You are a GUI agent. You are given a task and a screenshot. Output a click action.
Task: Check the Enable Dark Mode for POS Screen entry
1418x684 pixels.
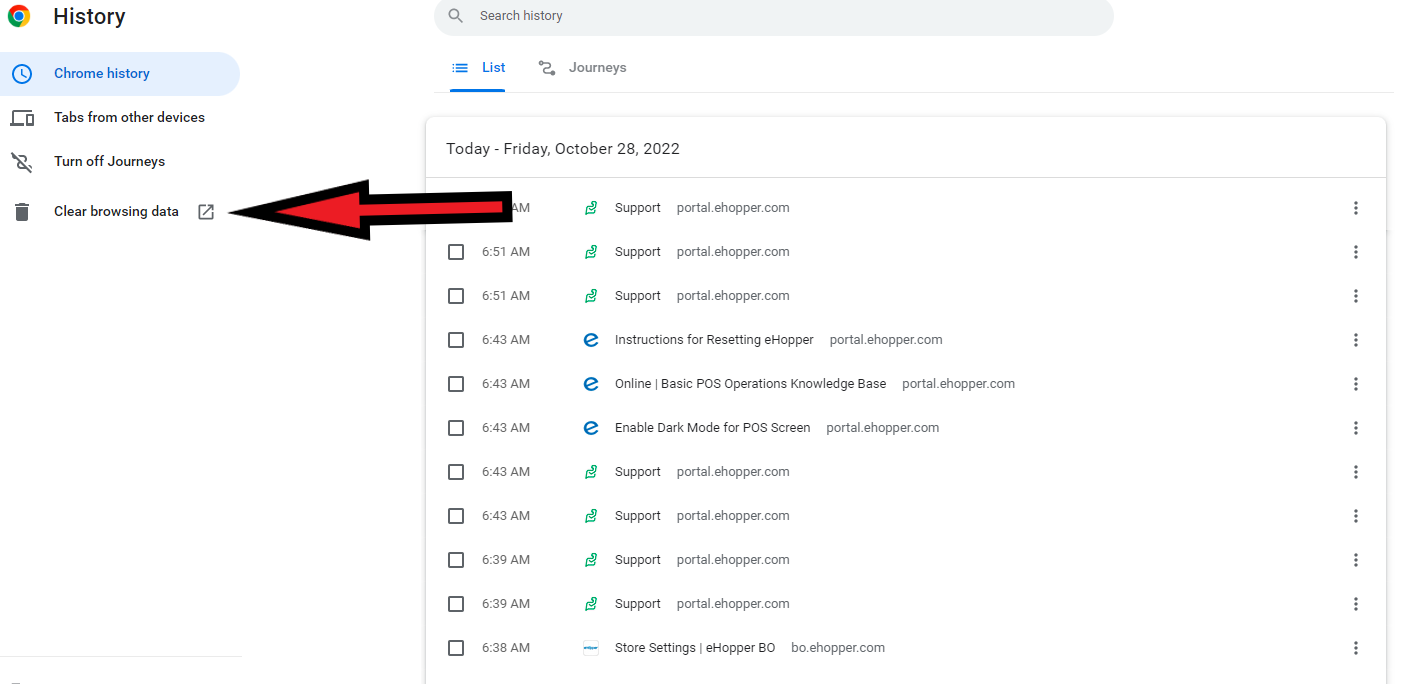tap(456, 428)
